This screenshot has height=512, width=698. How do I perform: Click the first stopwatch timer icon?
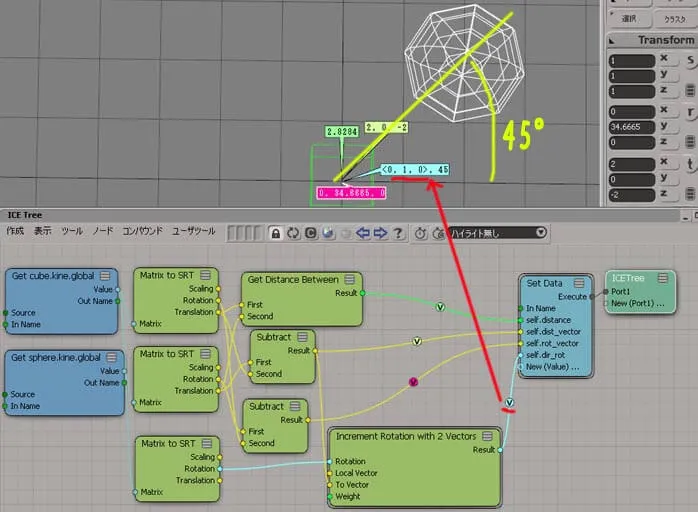click(421, 233)
